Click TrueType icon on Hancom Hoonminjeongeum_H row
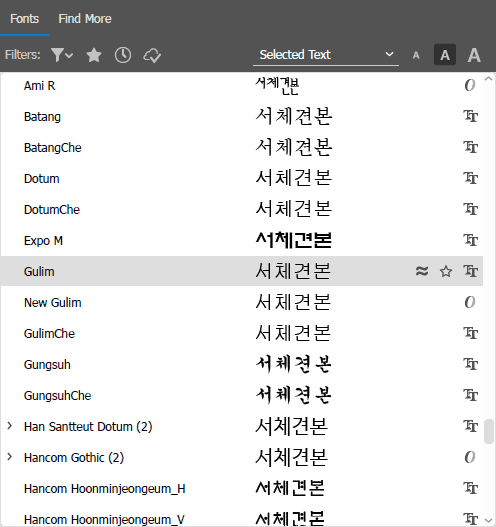 470,488
